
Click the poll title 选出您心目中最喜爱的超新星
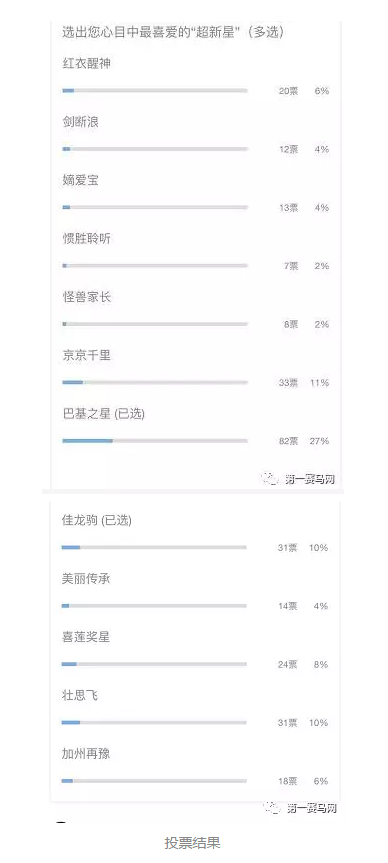173,32
